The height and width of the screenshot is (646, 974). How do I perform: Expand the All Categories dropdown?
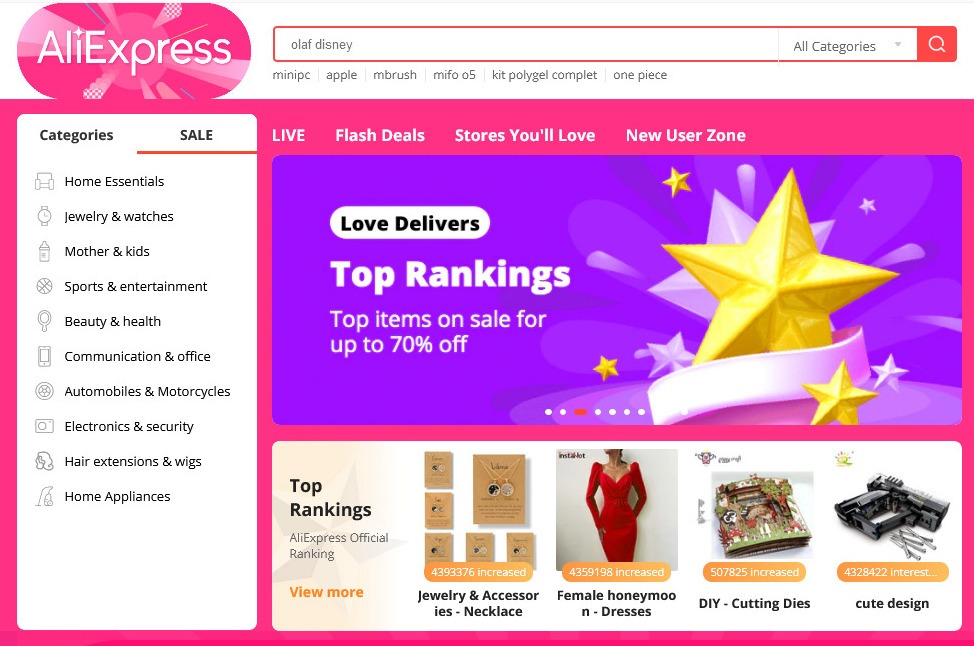pos(847,46)
